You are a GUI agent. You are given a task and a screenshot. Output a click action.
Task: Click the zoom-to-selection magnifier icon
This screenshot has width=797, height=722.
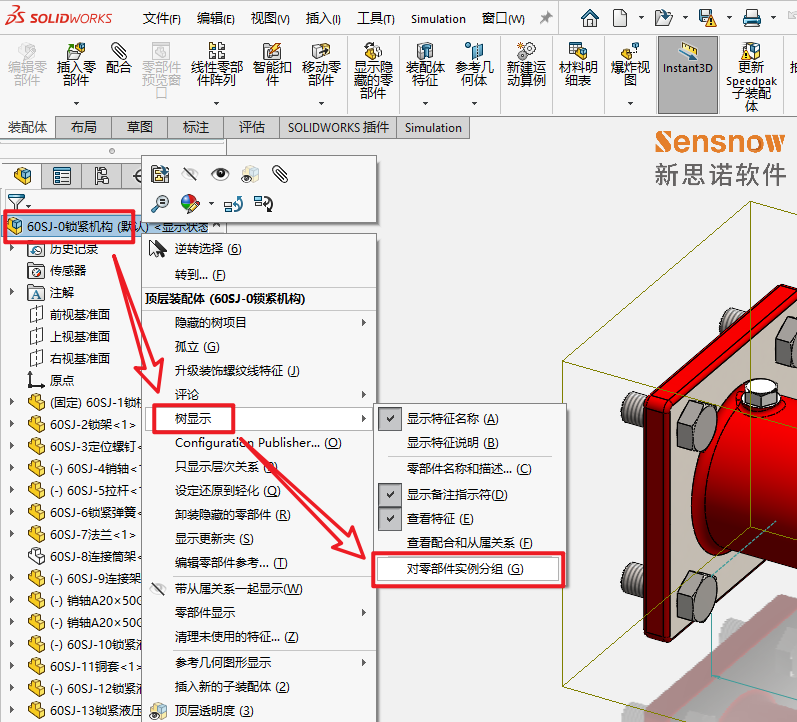click(160, 203)
